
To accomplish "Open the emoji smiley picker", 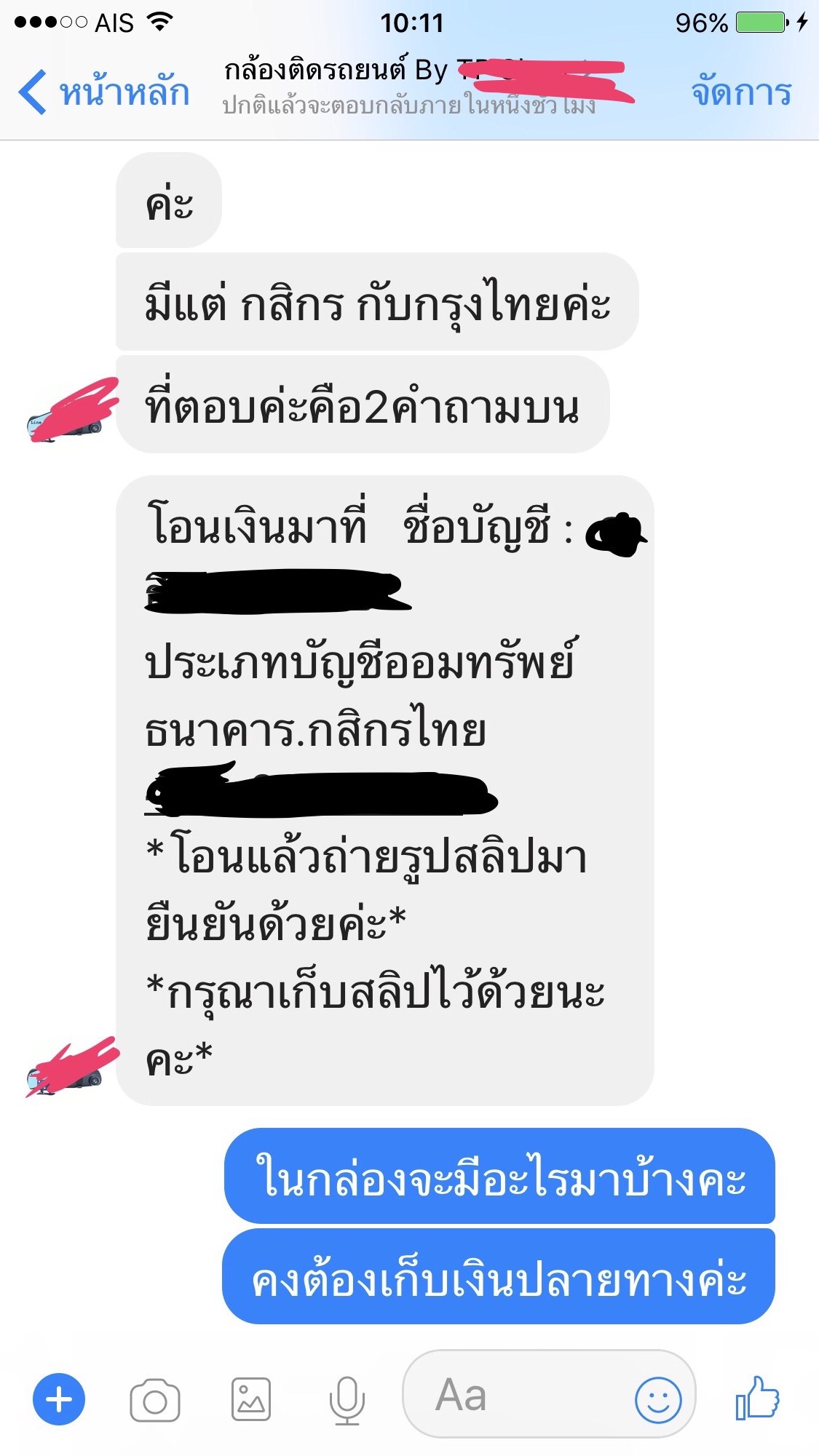I will [658, 1399].
